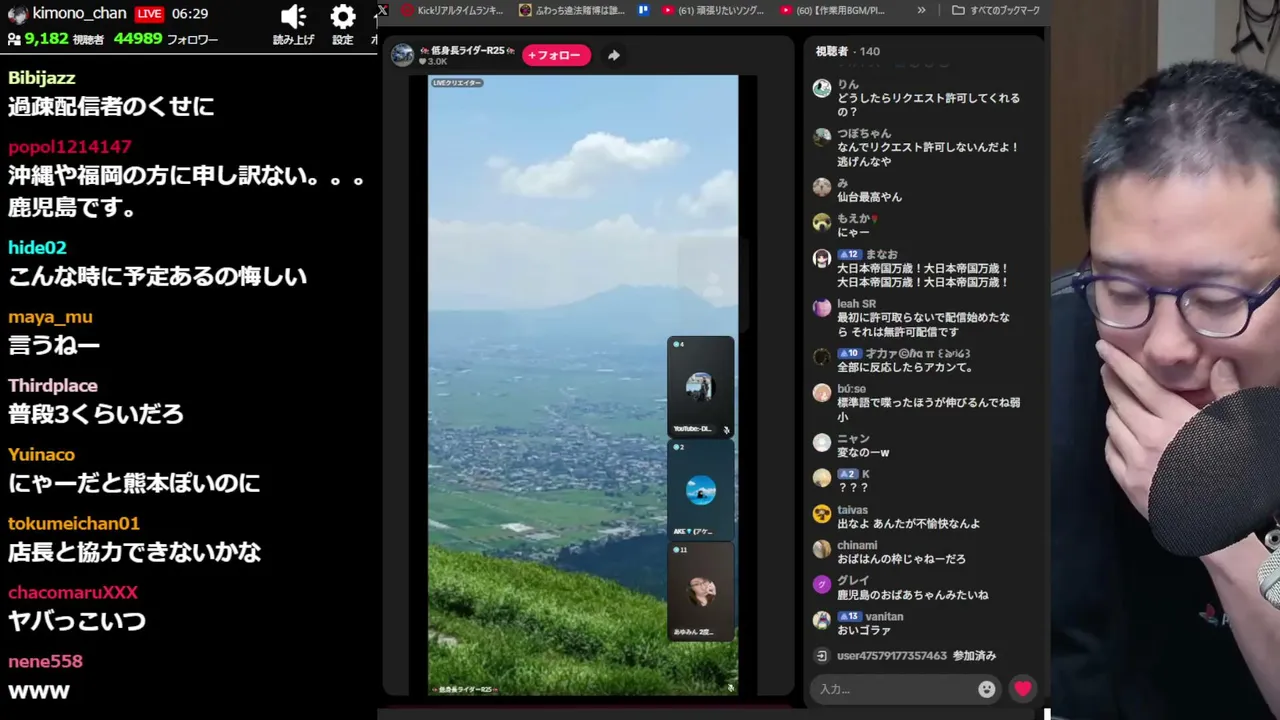The width and height of the screenshot is (1280, 720).
Task: Click username maya_mu in left chat
Action: click(x=50, y=317)
